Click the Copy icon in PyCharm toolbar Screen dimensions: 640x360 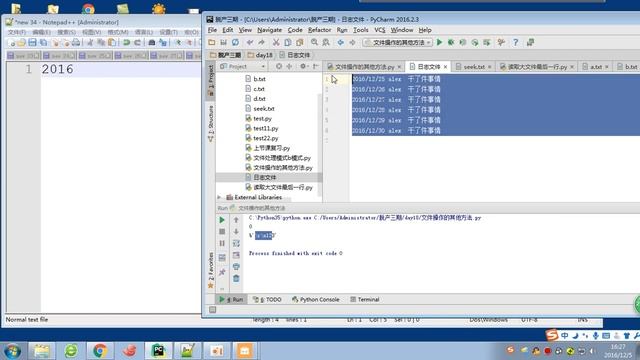tap(288, 42)
